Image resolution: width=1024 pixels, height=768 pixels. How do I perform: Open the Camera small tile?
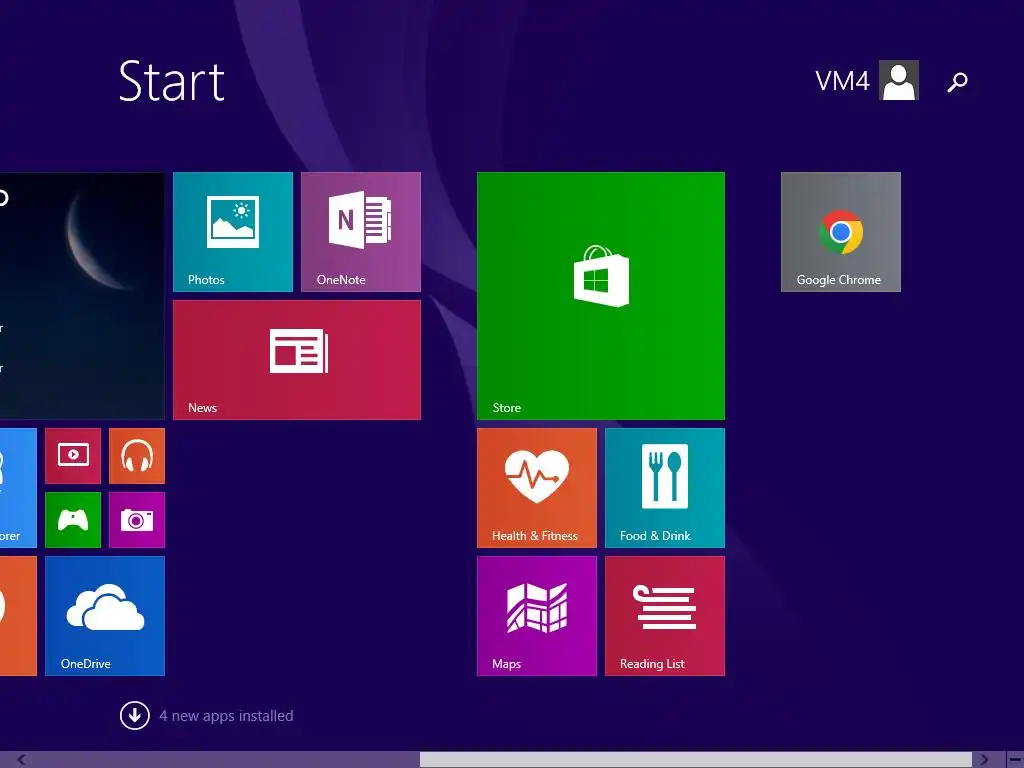tap(136, 520)
